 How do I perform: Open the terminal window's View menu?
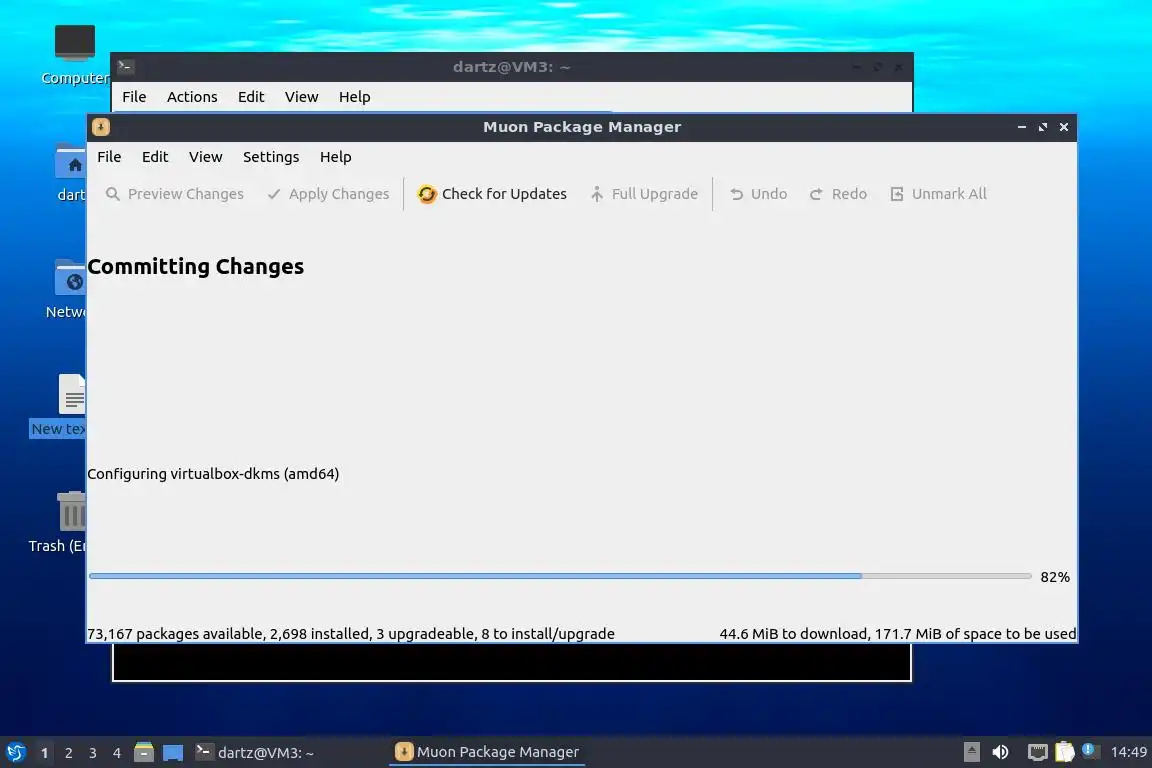coord(301,97)
